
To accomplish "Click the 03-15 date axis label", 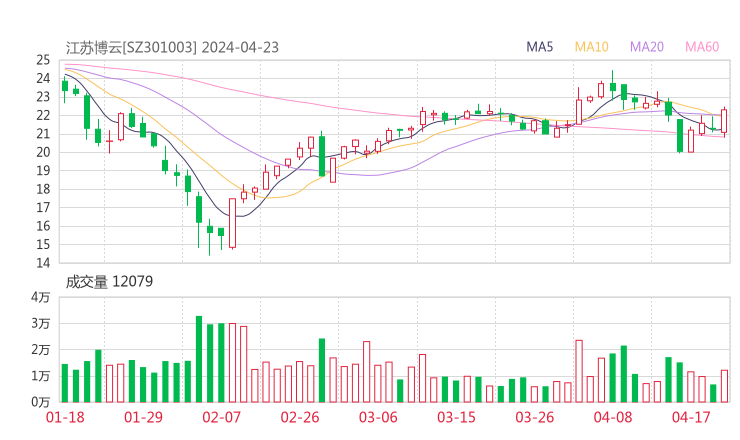I will point(456,417).
